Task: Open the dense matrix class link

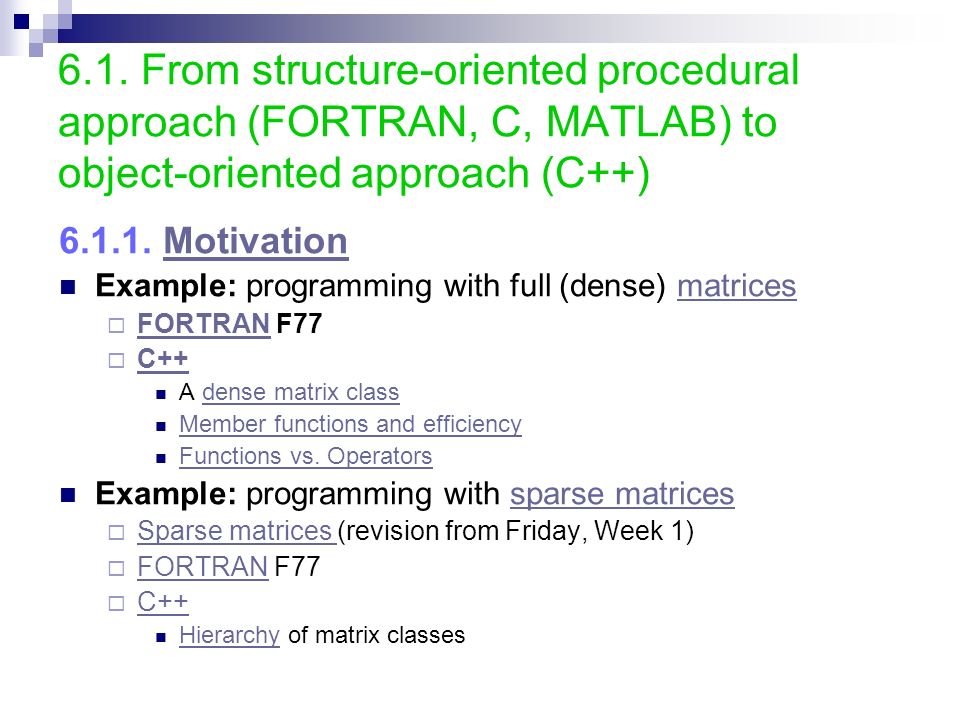Action: click(301, 392)
